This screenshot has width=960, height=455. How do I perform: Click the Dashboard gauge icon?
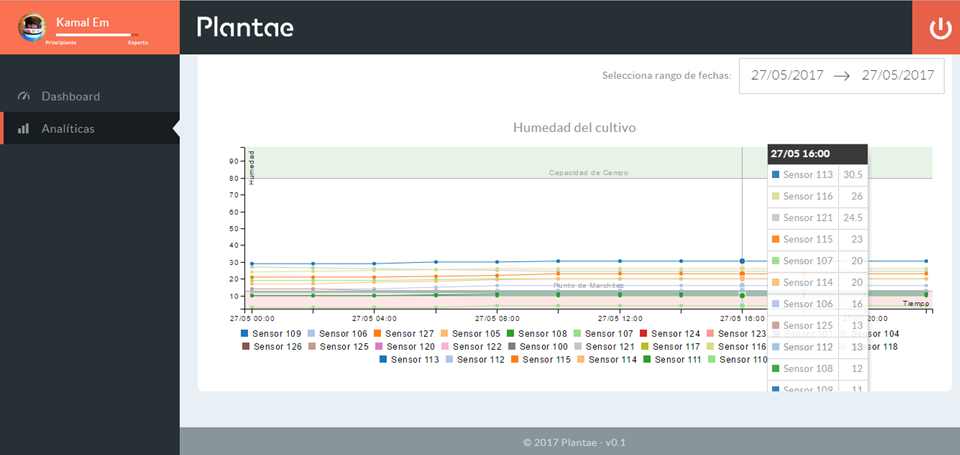coord(23,97)
